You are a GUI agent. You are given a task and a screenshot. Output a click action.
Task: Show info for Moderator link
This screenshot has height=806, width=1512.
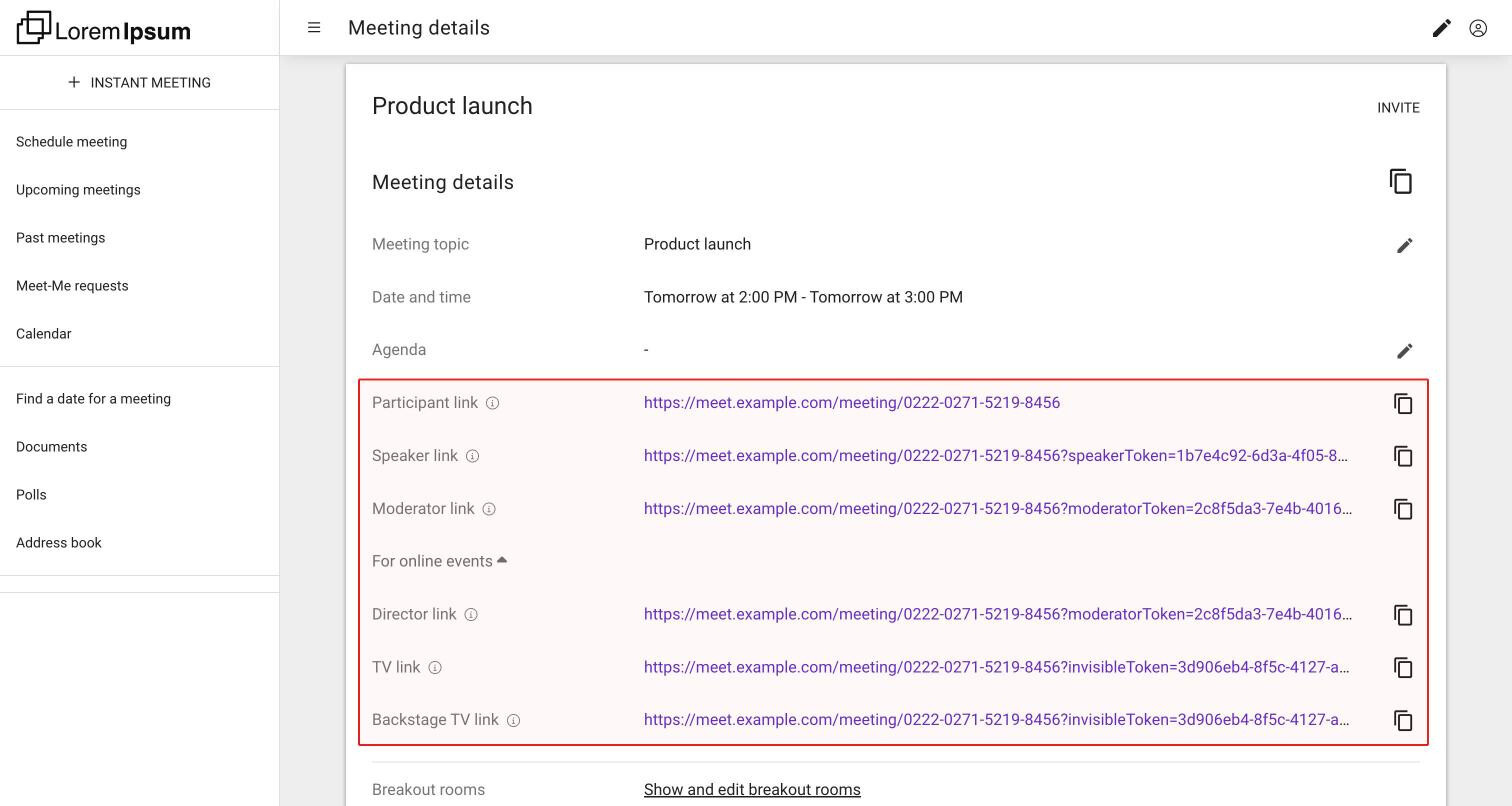point(489,509)
